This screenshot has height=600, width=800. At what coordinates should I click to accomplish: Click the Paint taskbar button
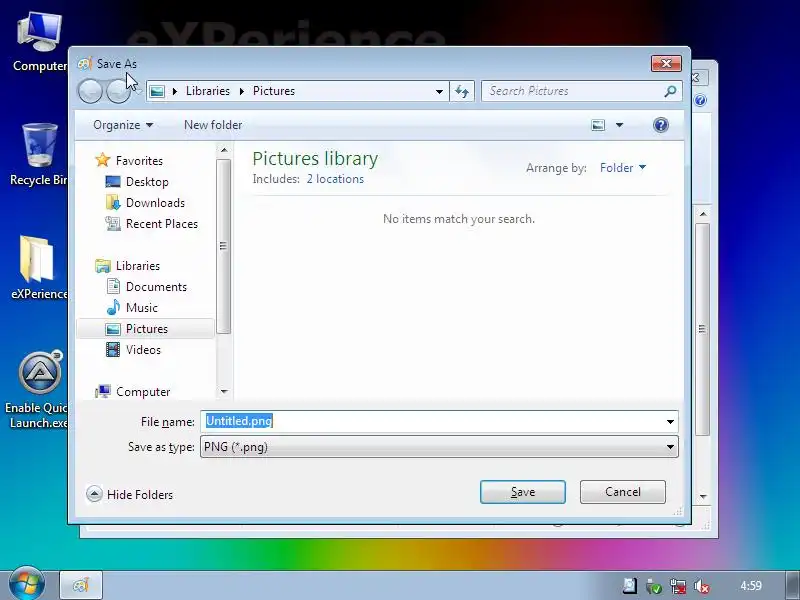pos(81,585)
